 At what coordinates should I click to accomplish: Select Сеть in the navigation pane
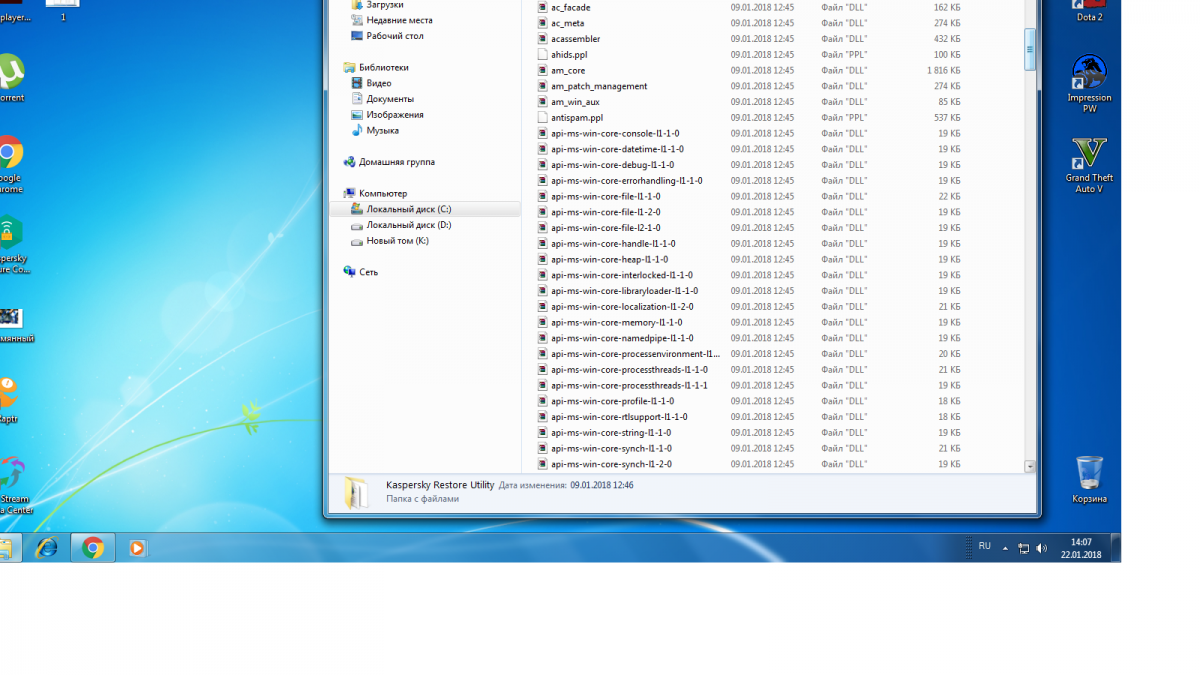pos(368,272)
